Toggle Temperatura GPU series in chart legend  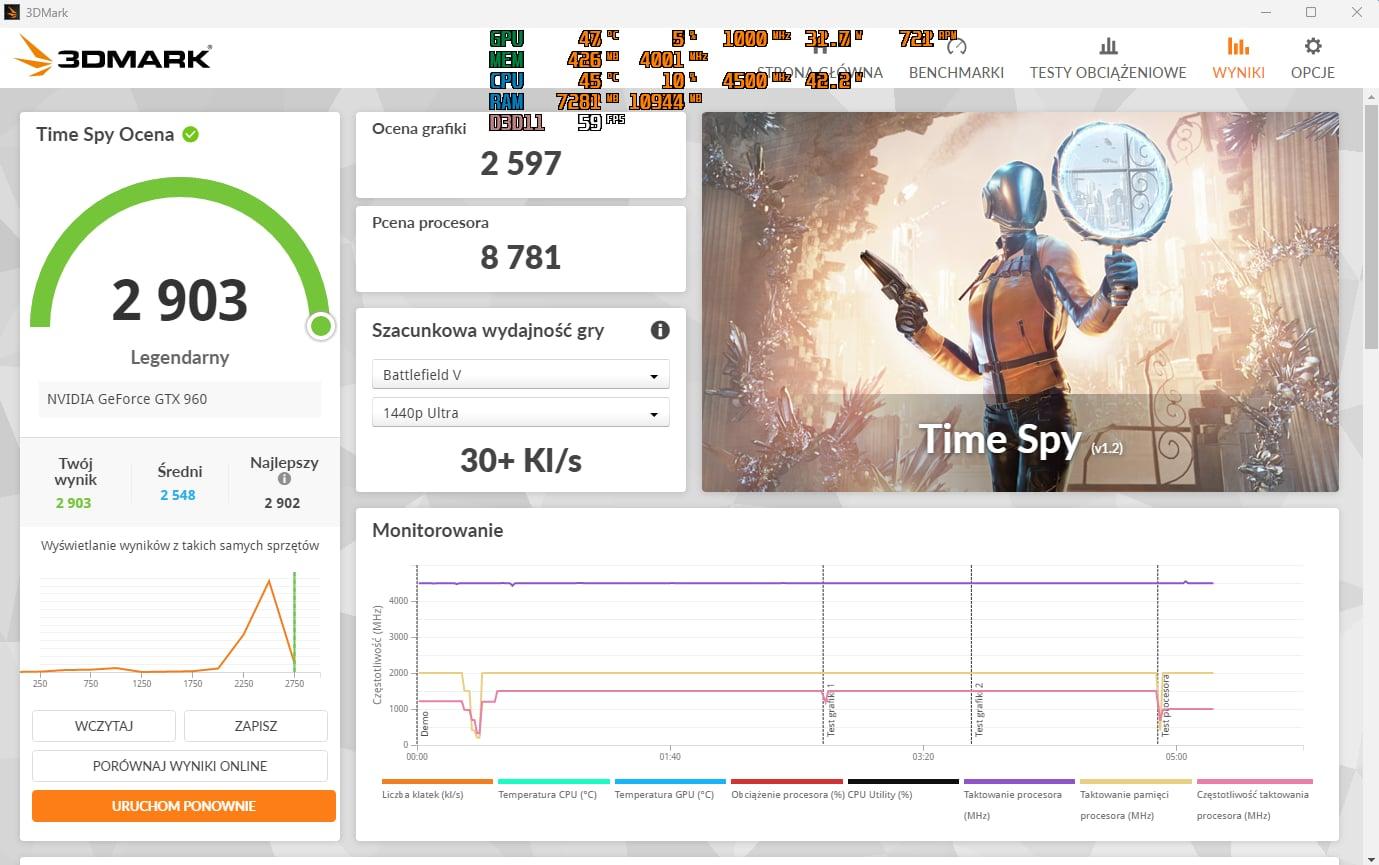(x=669, y=794)
